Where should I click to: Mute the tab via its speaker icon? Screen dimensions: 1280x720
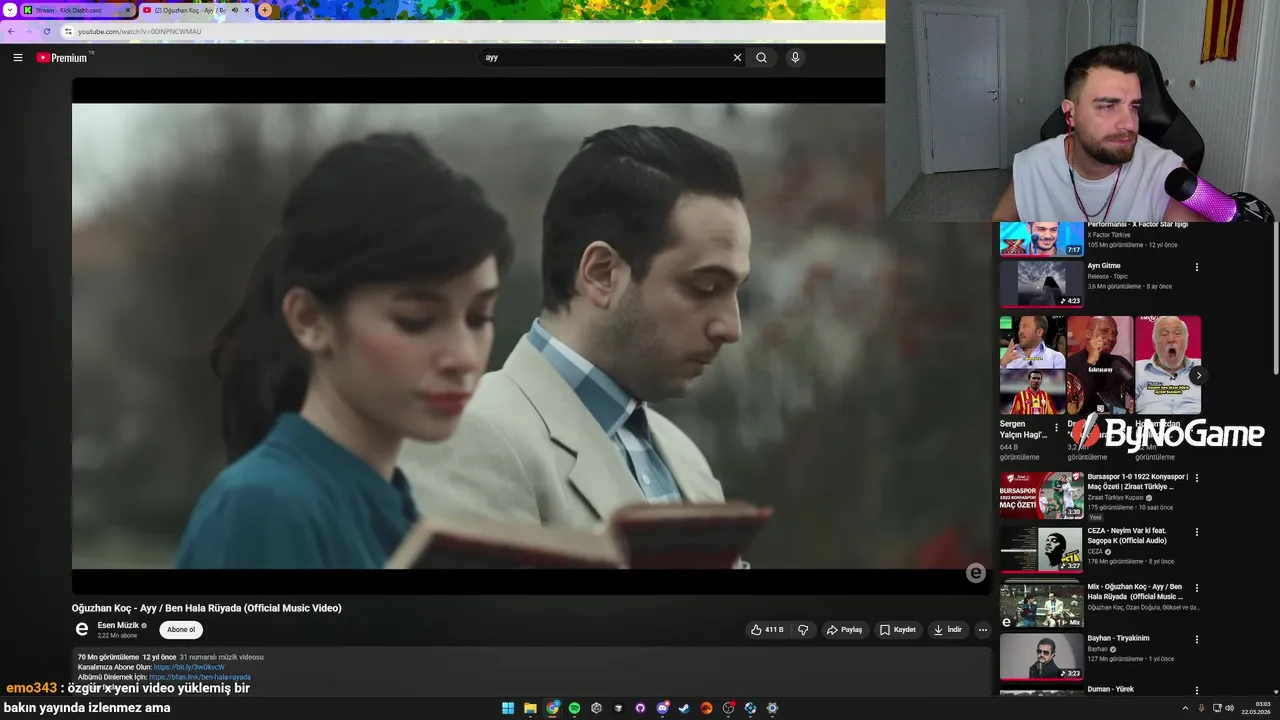click(x=236, y=10)
